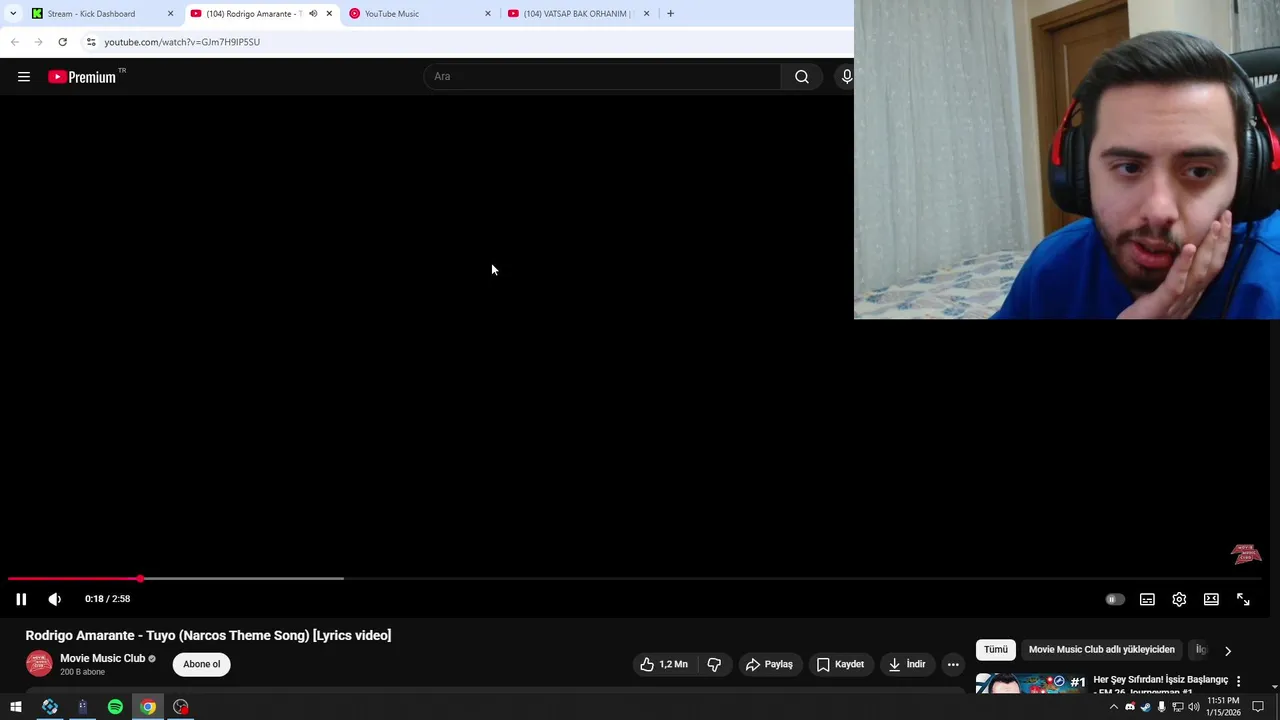Subscribe using Abone ol button
The width and height of the screenshot is (1280, 720).
tap(201, 664)
